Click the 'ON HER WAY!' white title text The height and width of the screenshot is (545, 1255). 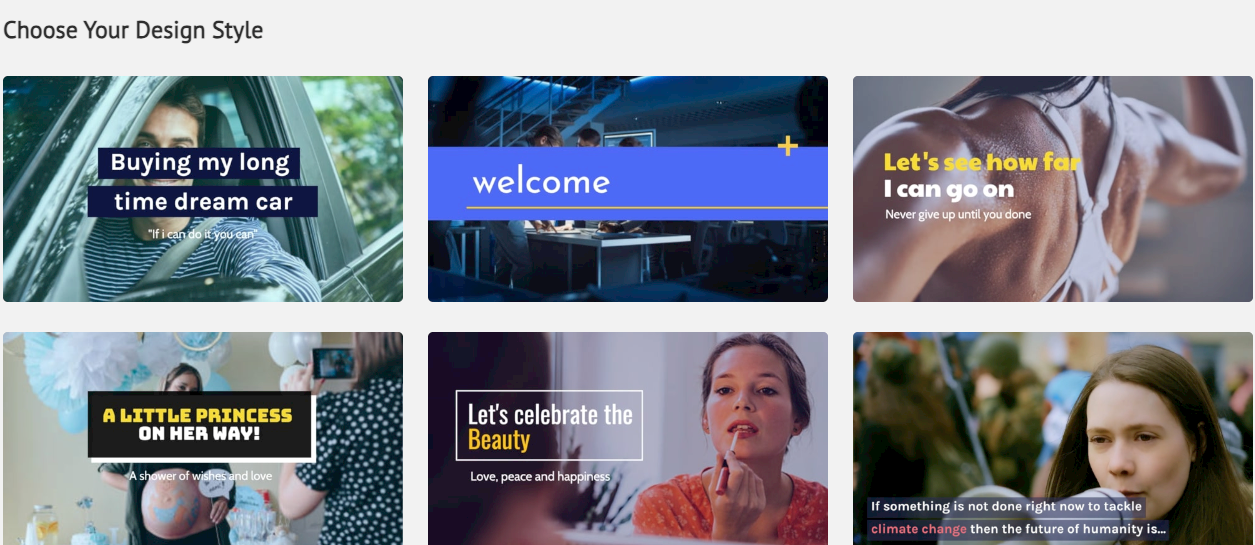(x=200, y=434)
